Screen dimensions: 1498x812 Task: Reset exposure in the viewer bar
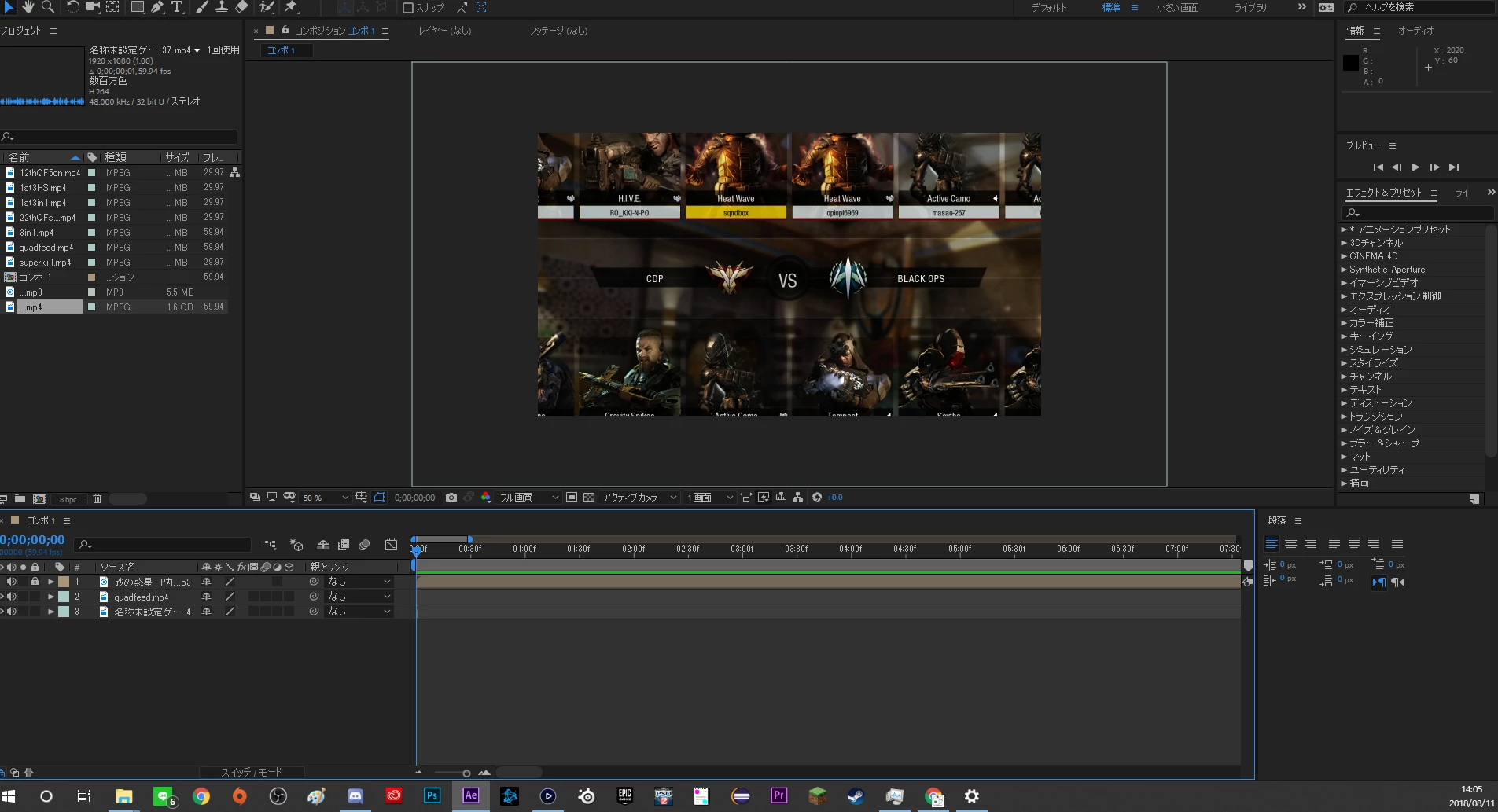coord(817,497)
